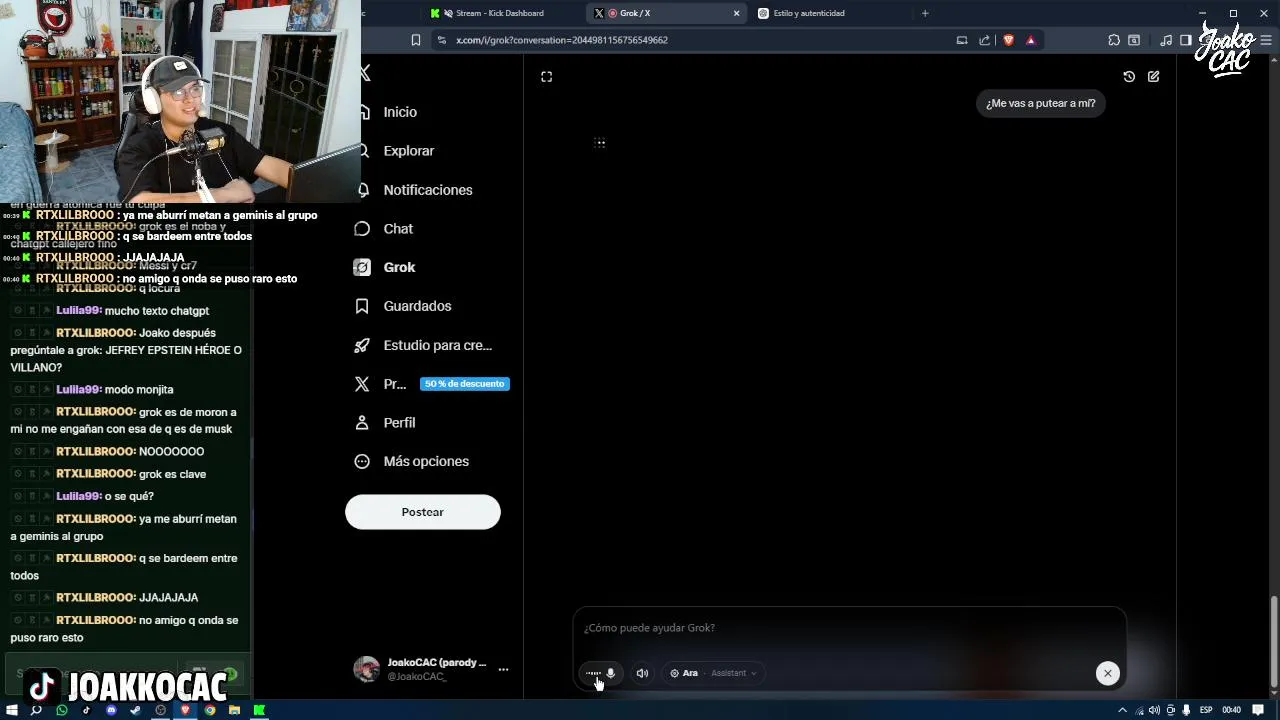Open the Windows notifications center
The width and height of the screenshot is (1280, 720).
click(x=1258, y=710)
